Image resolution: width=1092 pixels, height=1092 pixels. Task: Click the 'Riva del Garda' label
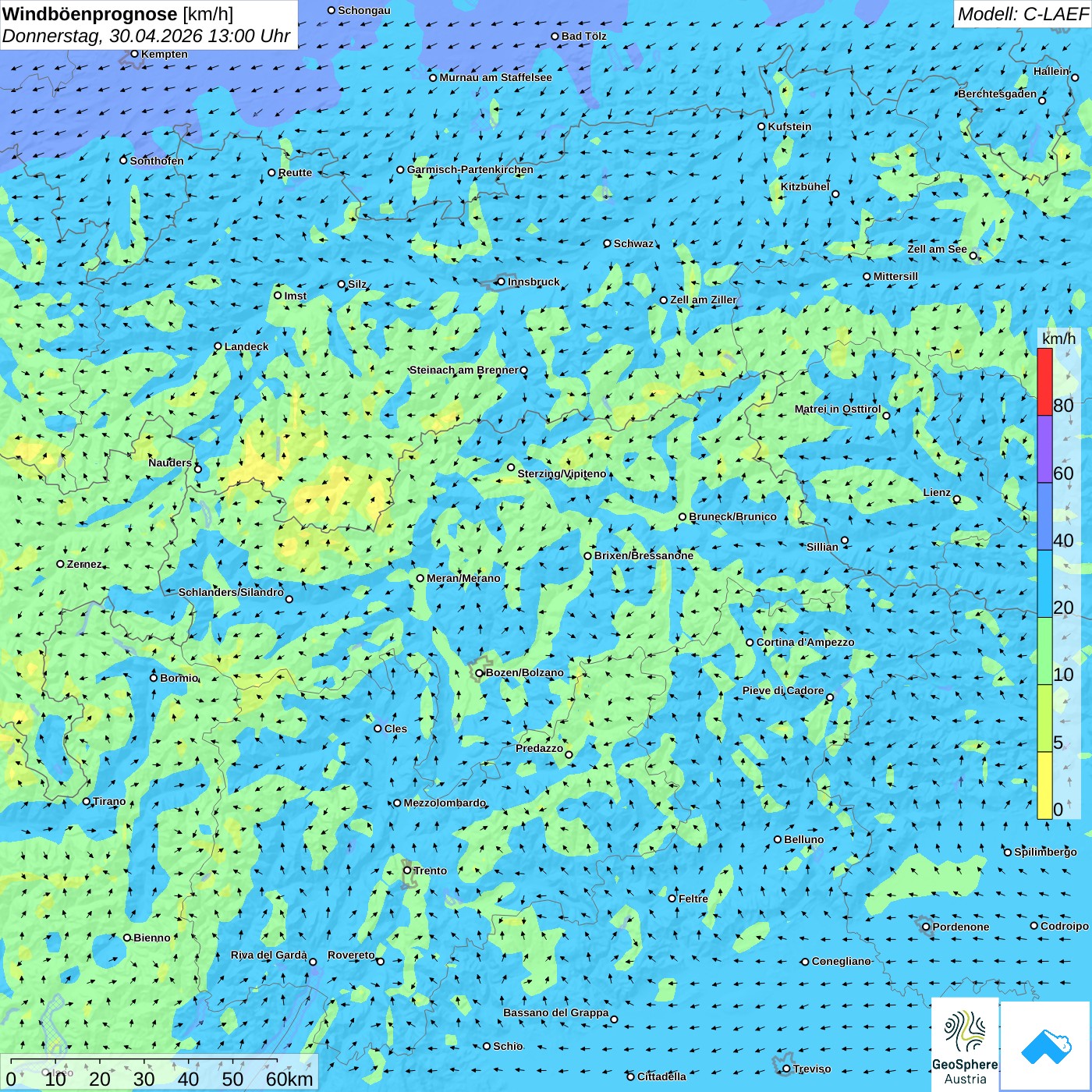click(268, 955)
